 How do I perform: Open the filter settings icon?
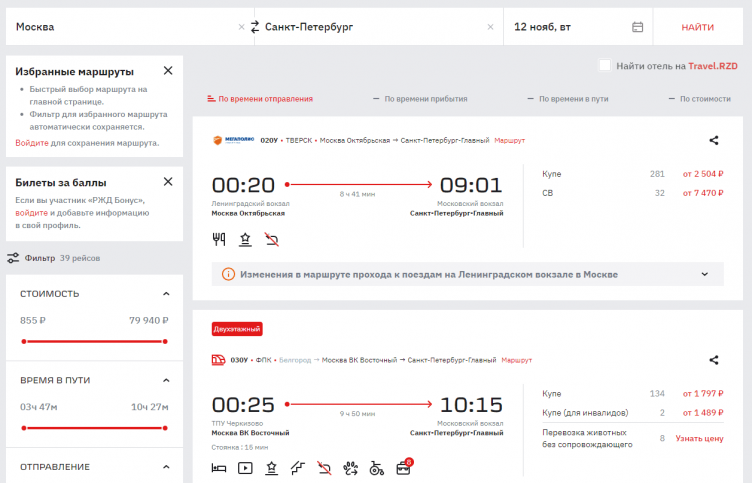pyautogui.click(x=13, y=258)
